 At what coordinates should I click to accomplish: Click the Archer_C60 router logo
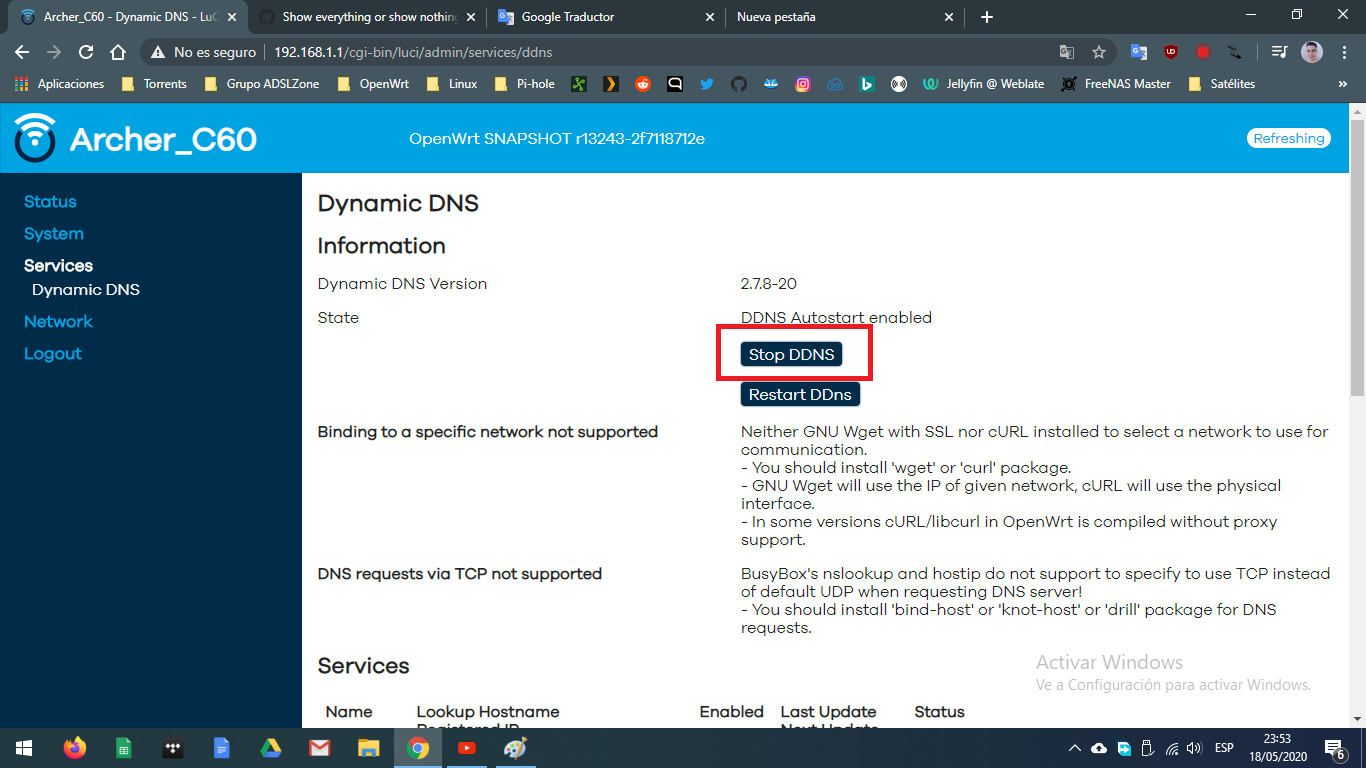(34, 139)
